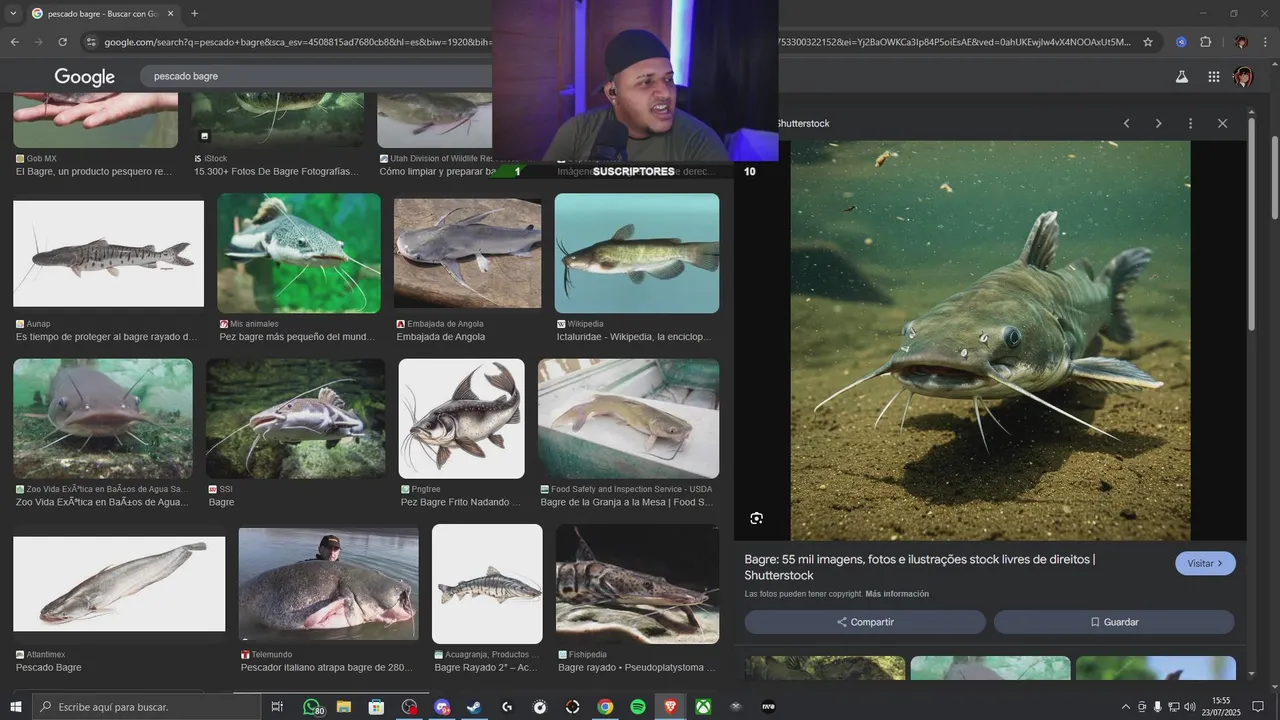Viewport: 1280px width, 720px height.
Task: Open the Acuagranja Bagre Rayado thumbnail
Action: [x=487, y=584]
